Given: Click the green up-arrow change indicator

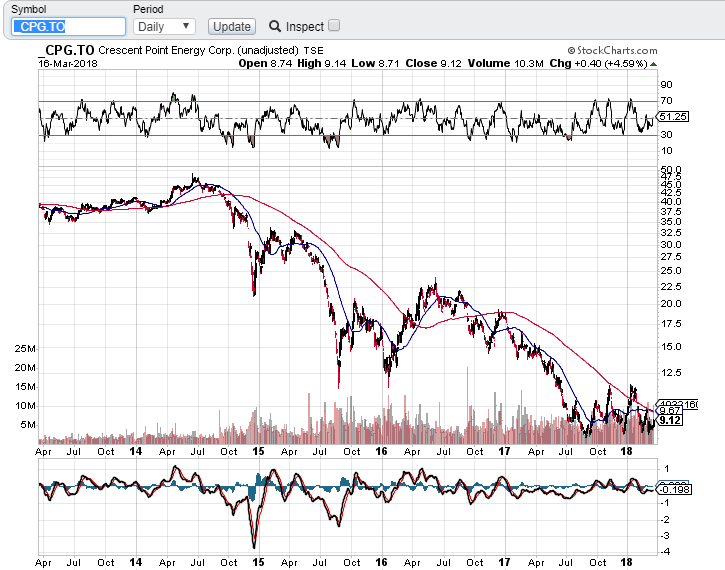Looking at the screenshot, I should (x=653, y=64).
